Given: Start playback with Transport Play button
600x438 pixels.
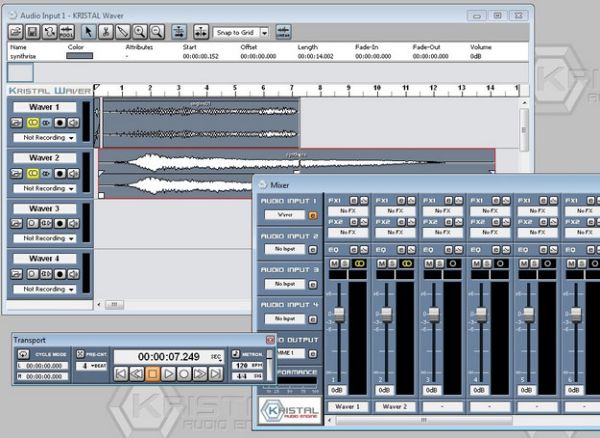Looking at the screenshot, I should [168, 373].
